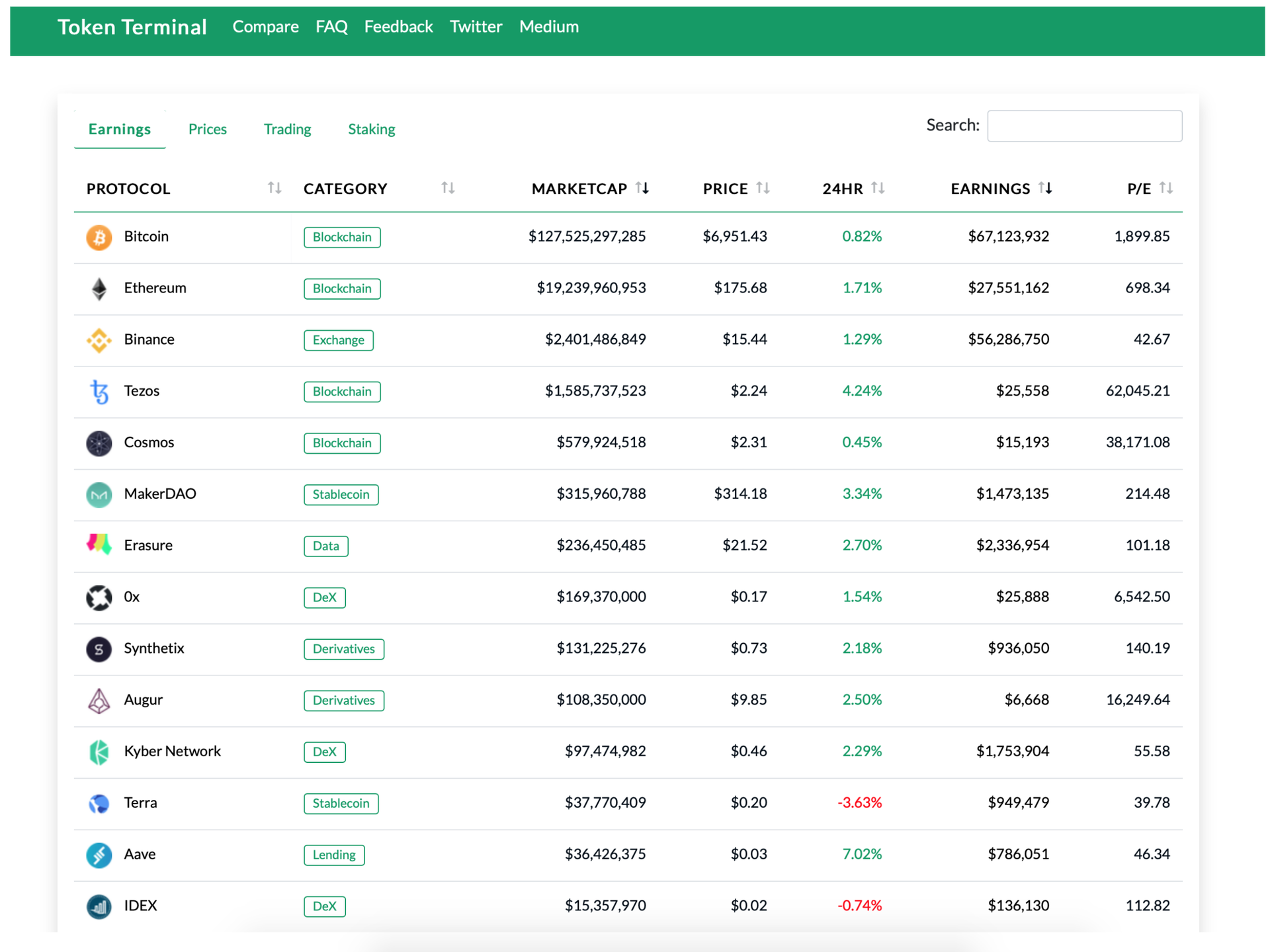Toggle sort arrows on the Price column
Image resolution: width=1270 pixels, height=952 pixels.
(x=763, y=189)
